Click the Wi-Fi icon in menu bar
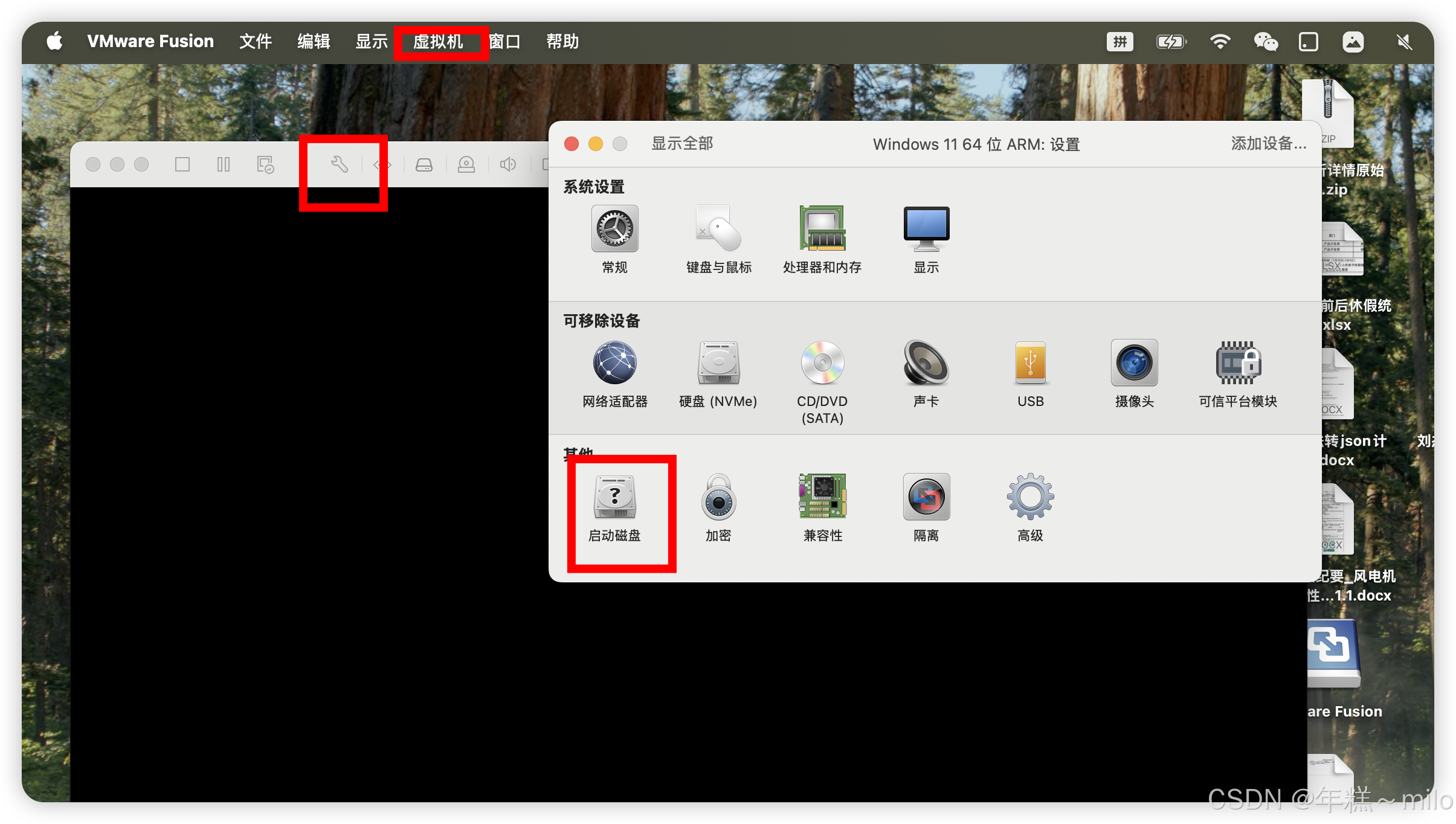This screenshot has width=1456, height=824. pyautogui.click(x=1220, y=42)
